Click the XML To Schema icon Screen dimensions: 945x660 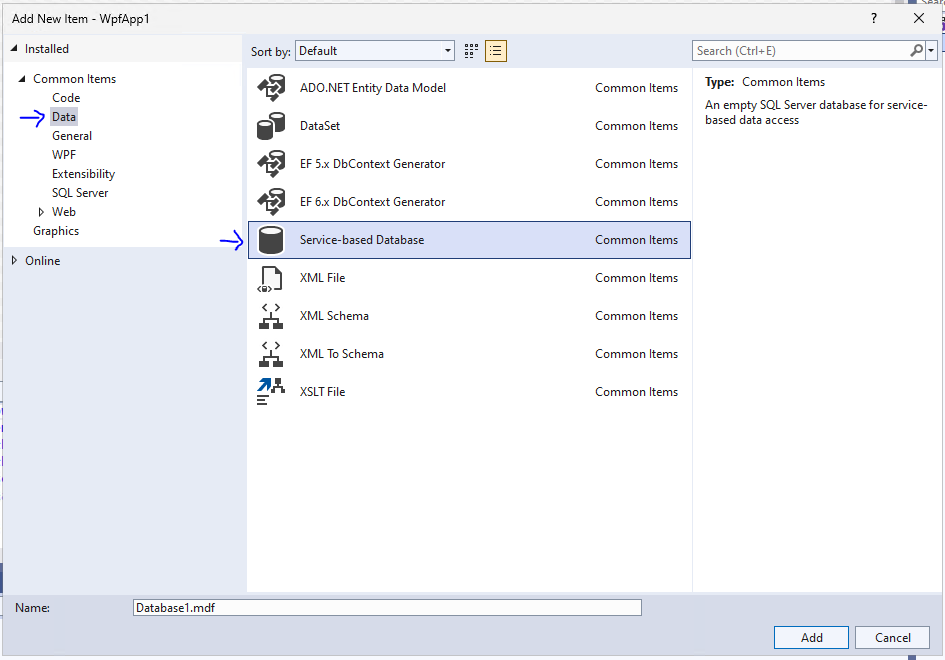click(x=271, y=354)
